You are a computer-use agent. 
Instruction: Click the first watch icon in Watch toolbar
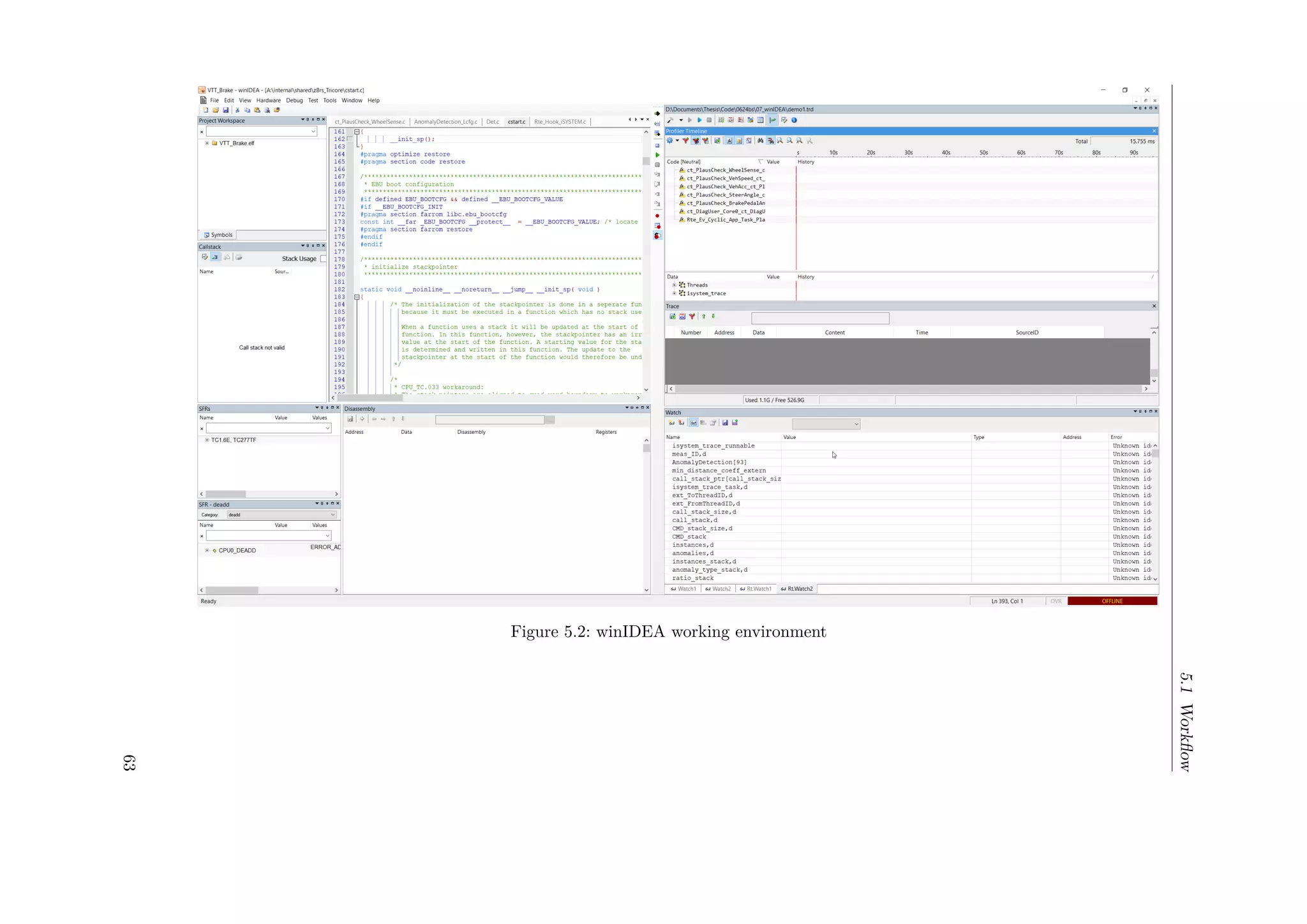click(671, 422)
